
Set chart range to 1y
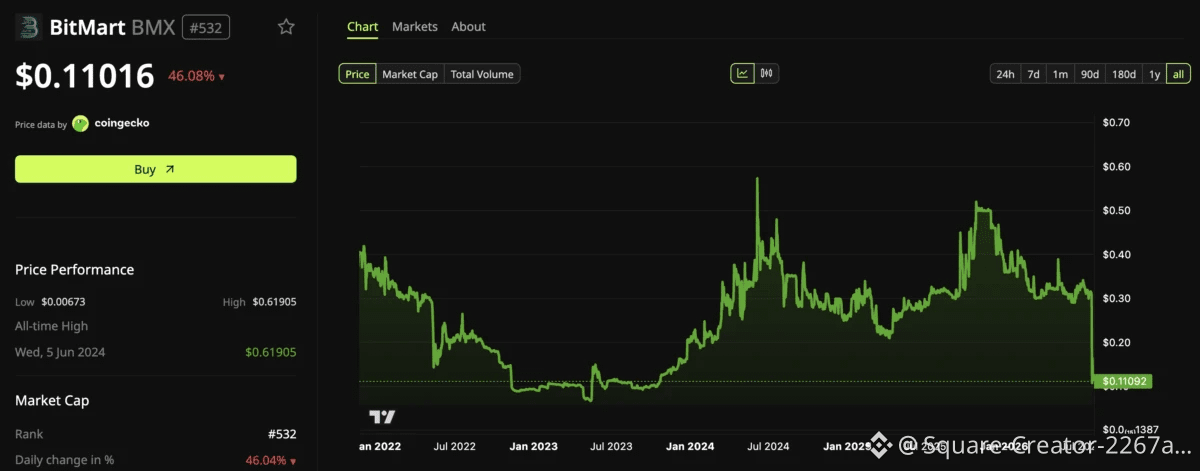[1154, 74]
